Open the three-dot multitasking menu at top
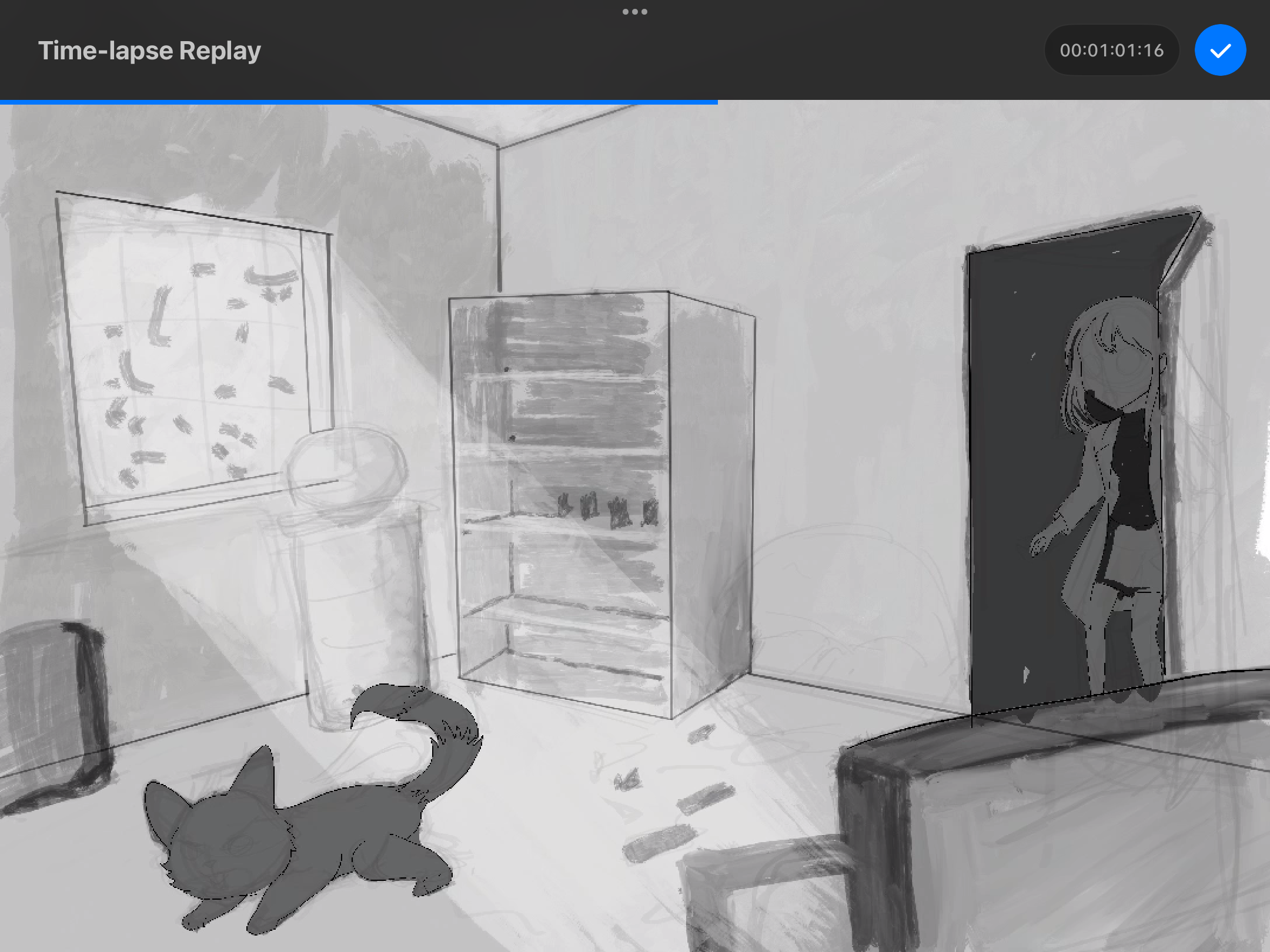Screen dimensions: 1270x952 tap(634, 12)
